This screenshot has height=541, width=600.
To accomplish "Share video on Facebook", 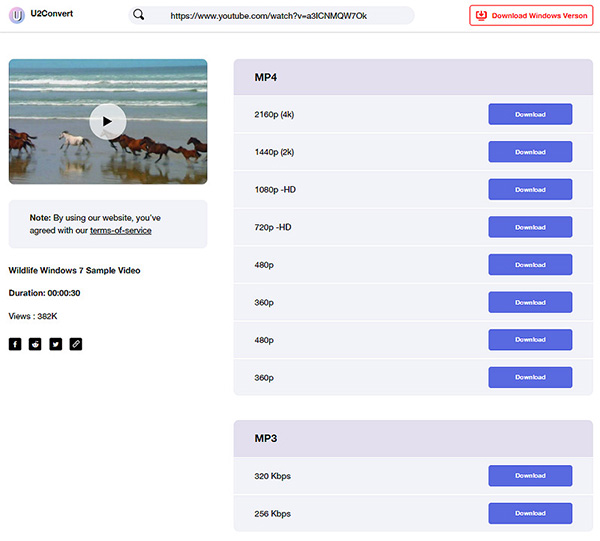I will pyautogui.click(x=15, y=344).
